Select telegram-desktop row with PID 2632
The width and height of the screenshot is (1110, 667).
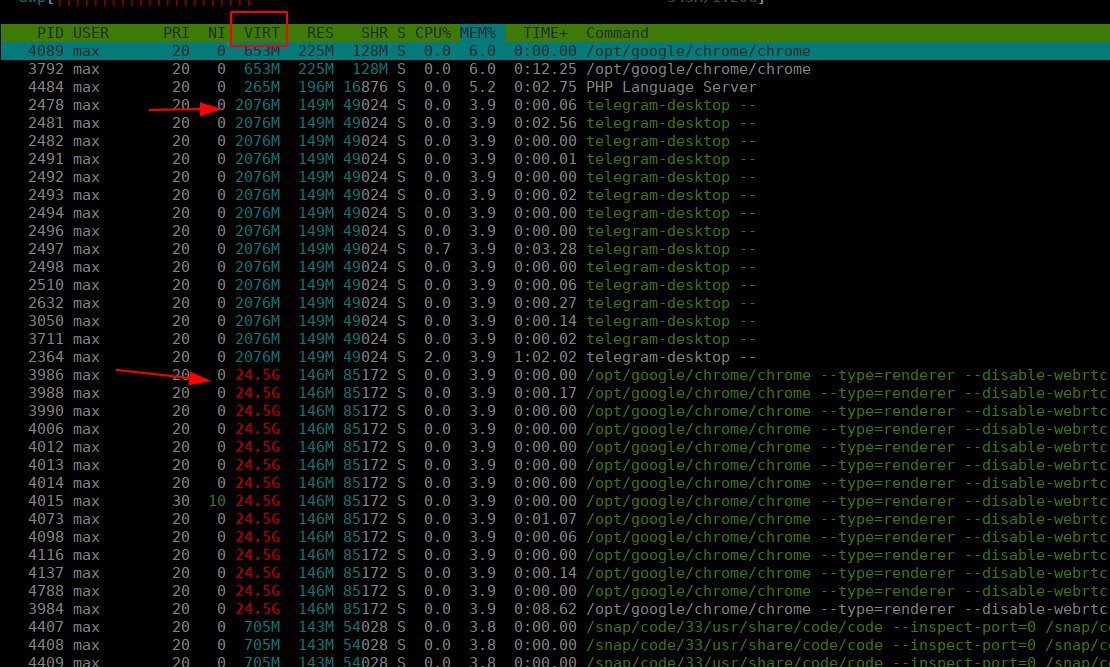coord(555,303)
